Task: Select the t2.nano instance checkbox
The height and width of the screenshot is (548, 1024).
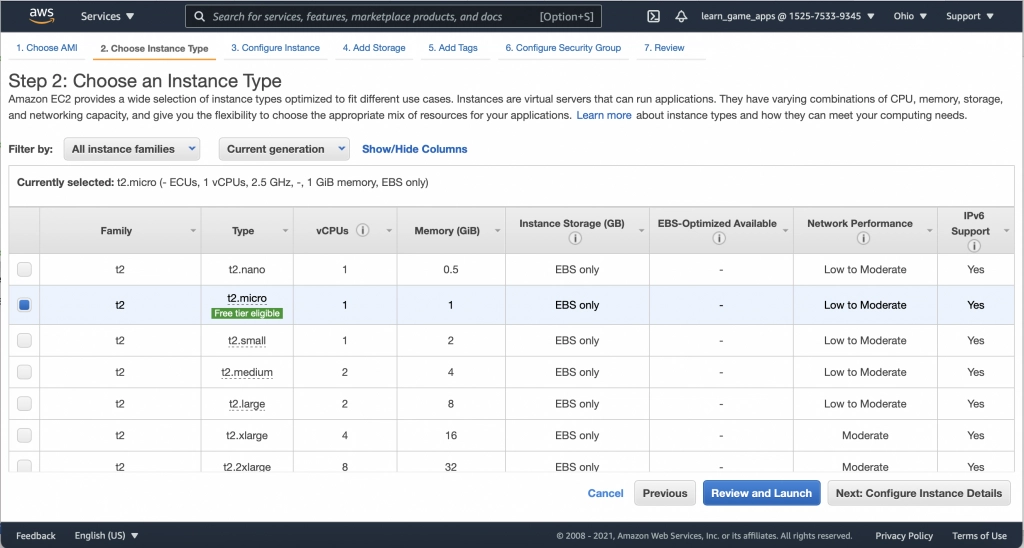Action: tap(24, 269)
